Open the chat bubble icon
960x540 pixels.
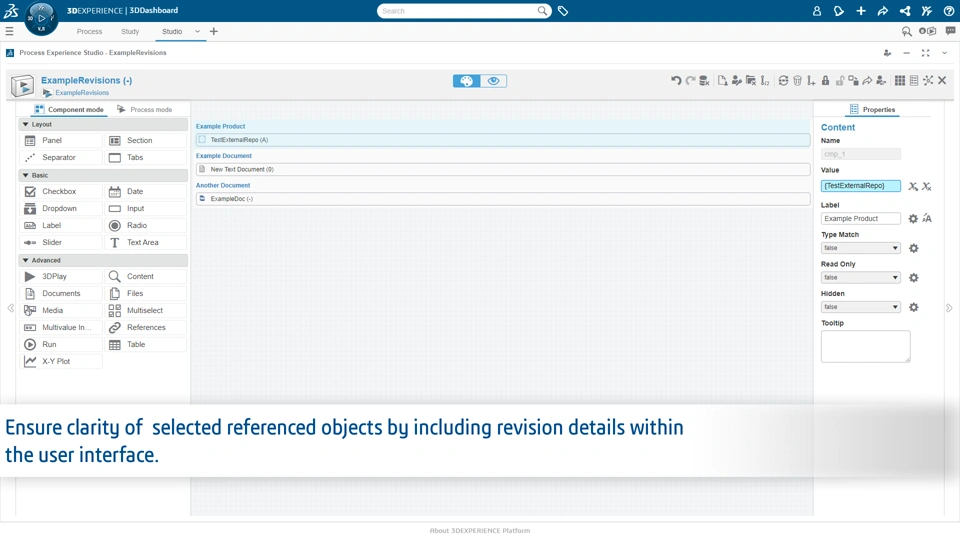click(x=950, y=31)
